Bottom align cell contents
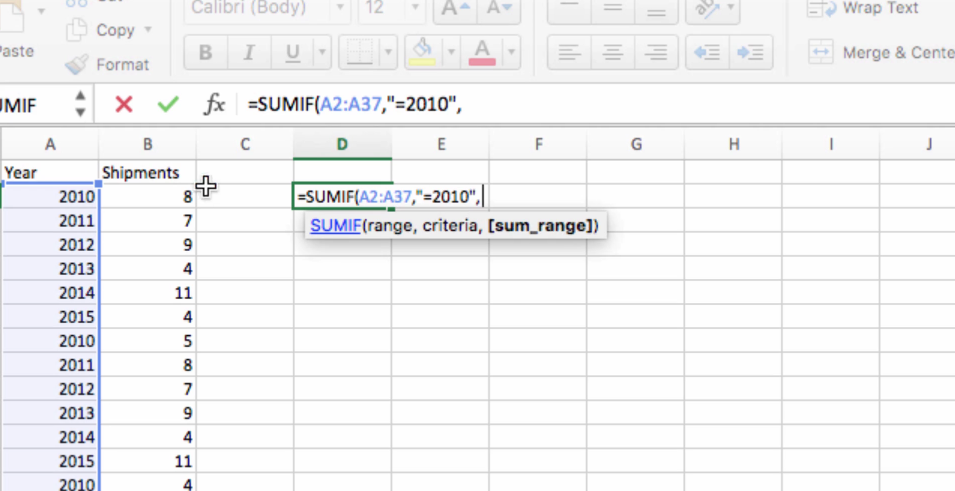 pos(655,9)
